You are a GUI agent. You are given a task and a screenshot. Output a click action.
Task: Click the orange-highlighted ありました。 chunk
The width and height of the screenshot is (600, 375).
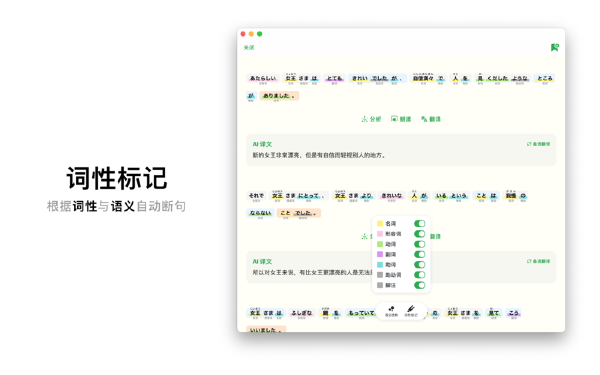tap(279, 96)
